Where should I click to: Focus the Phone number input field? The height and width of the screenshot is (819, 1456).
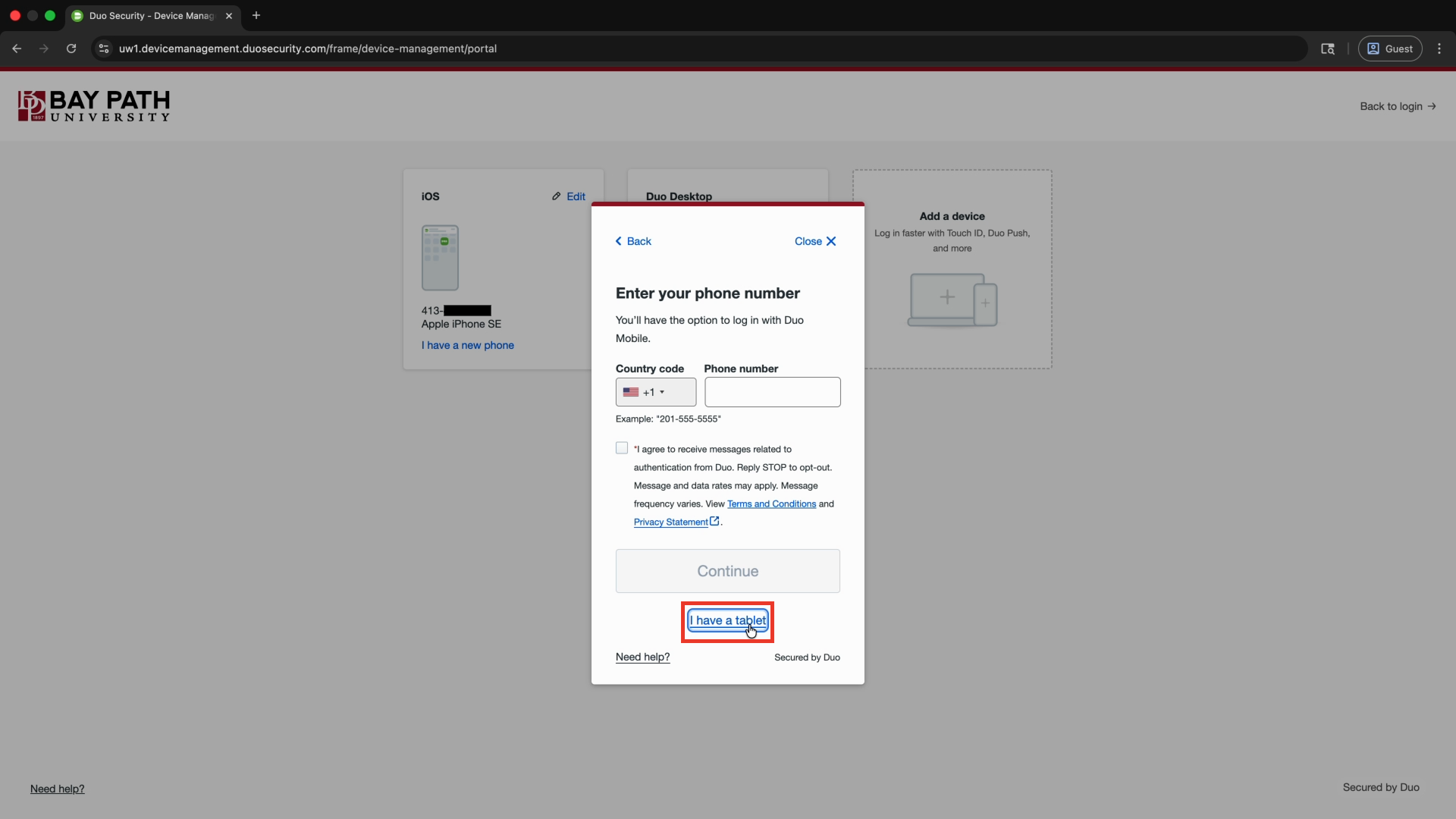[x=773, y=392]
